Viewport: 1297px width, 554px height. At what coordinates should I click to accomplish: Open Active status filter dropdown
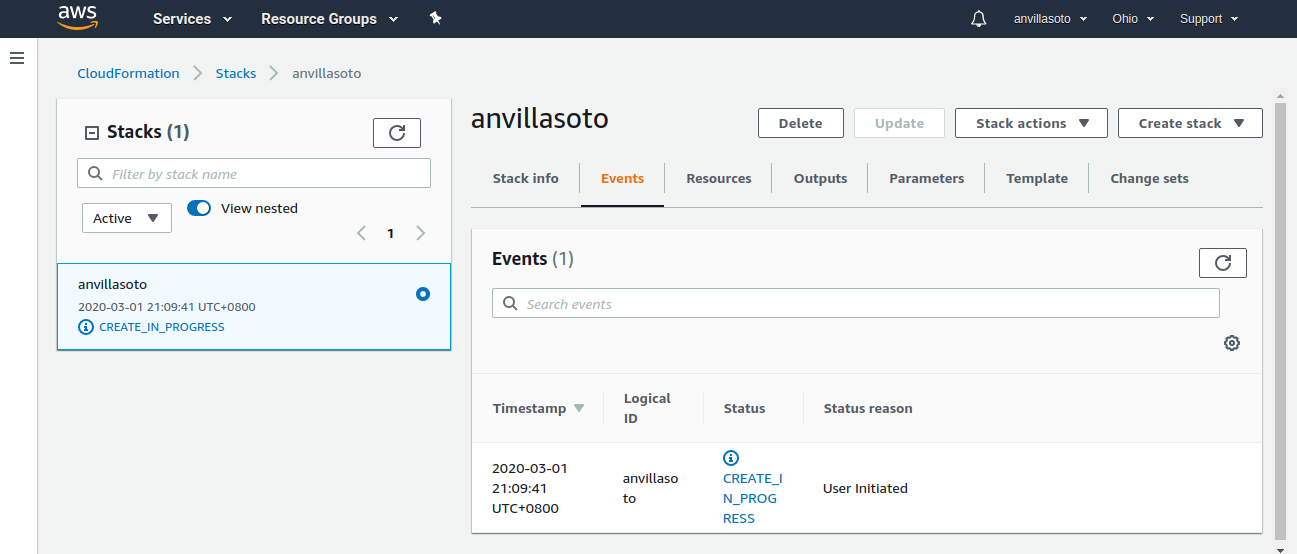(127, 218)
